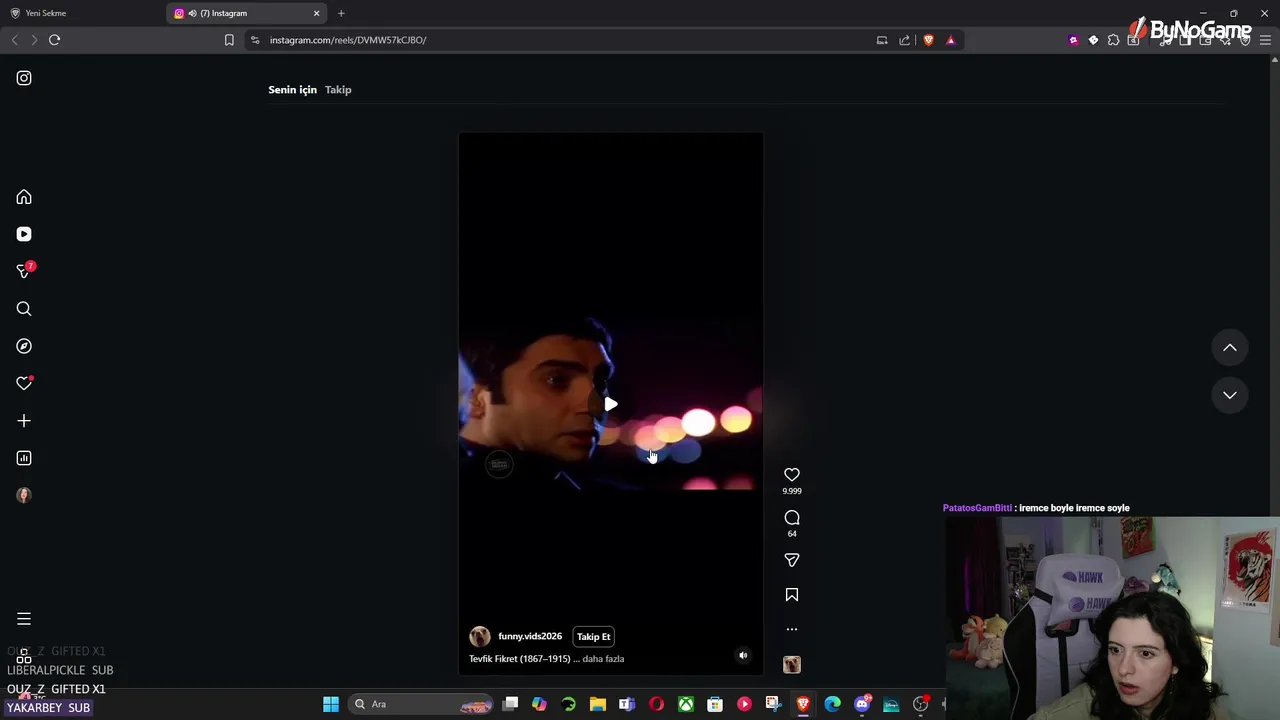Open the Explore compass icon
1280x720 pixels.
[24, 346]
